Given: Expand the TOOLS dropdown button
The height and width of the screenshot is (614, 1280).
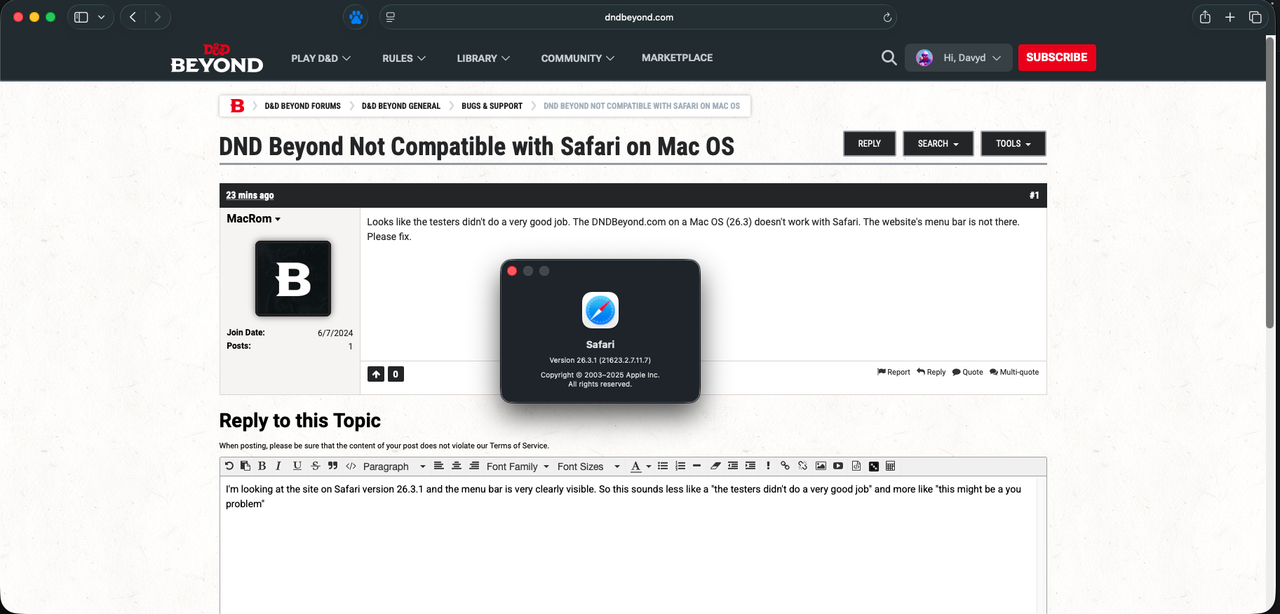Looking at the screenshot, I should click(1013, 144).
